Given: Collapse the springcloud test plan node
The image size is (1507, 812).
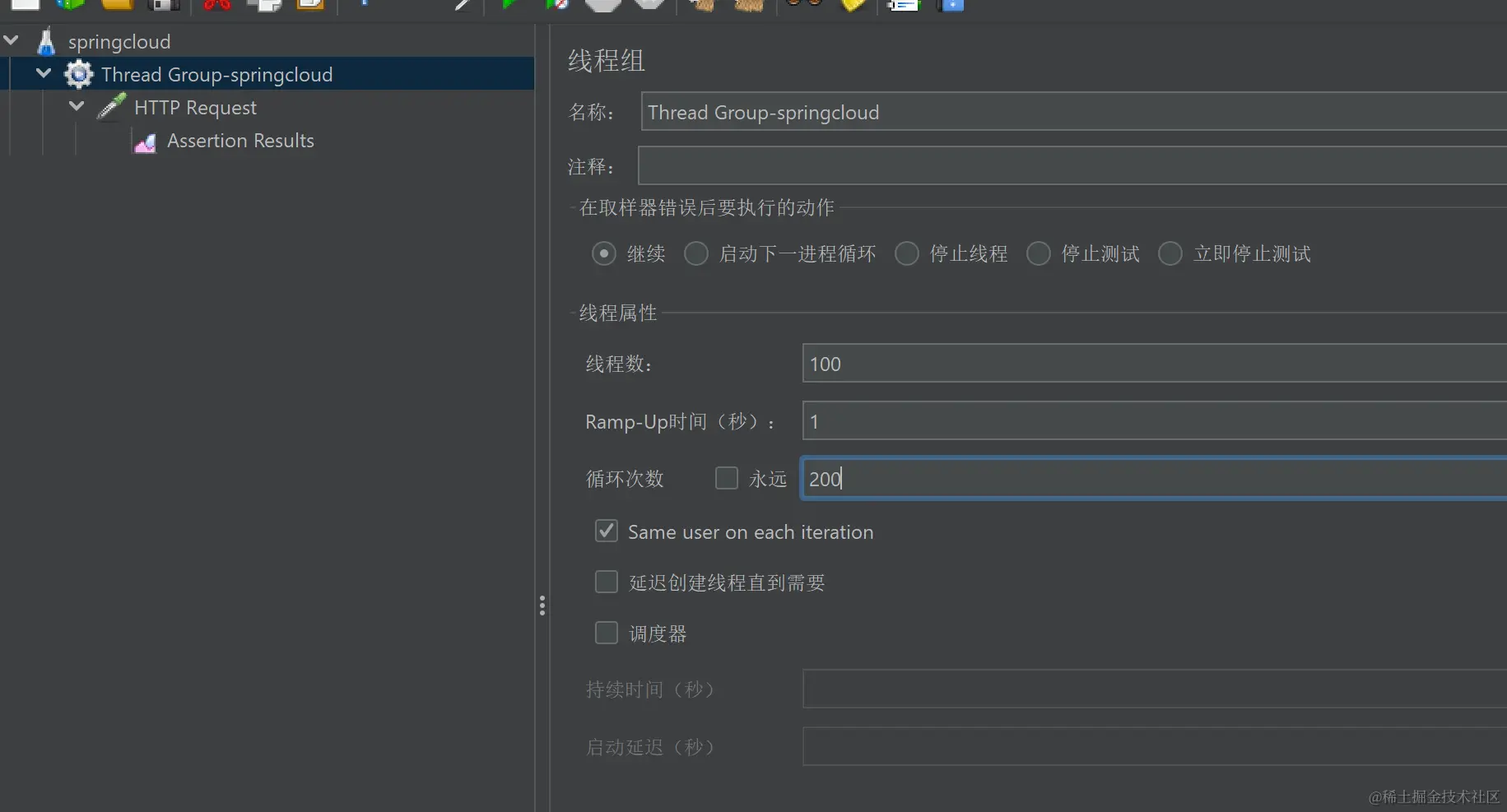Looking at the screenshot, I should 12,39.
